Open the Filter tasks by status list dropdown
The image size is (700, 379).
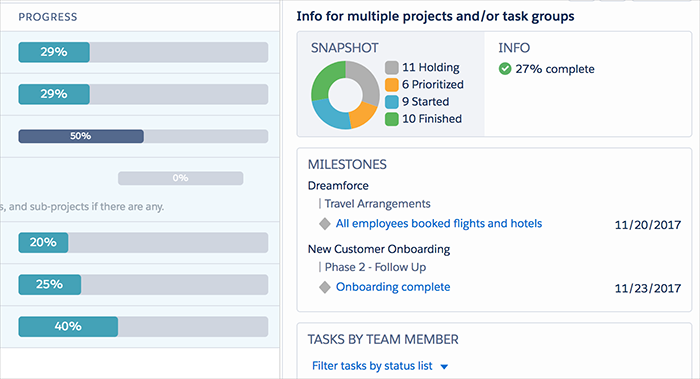380,366
